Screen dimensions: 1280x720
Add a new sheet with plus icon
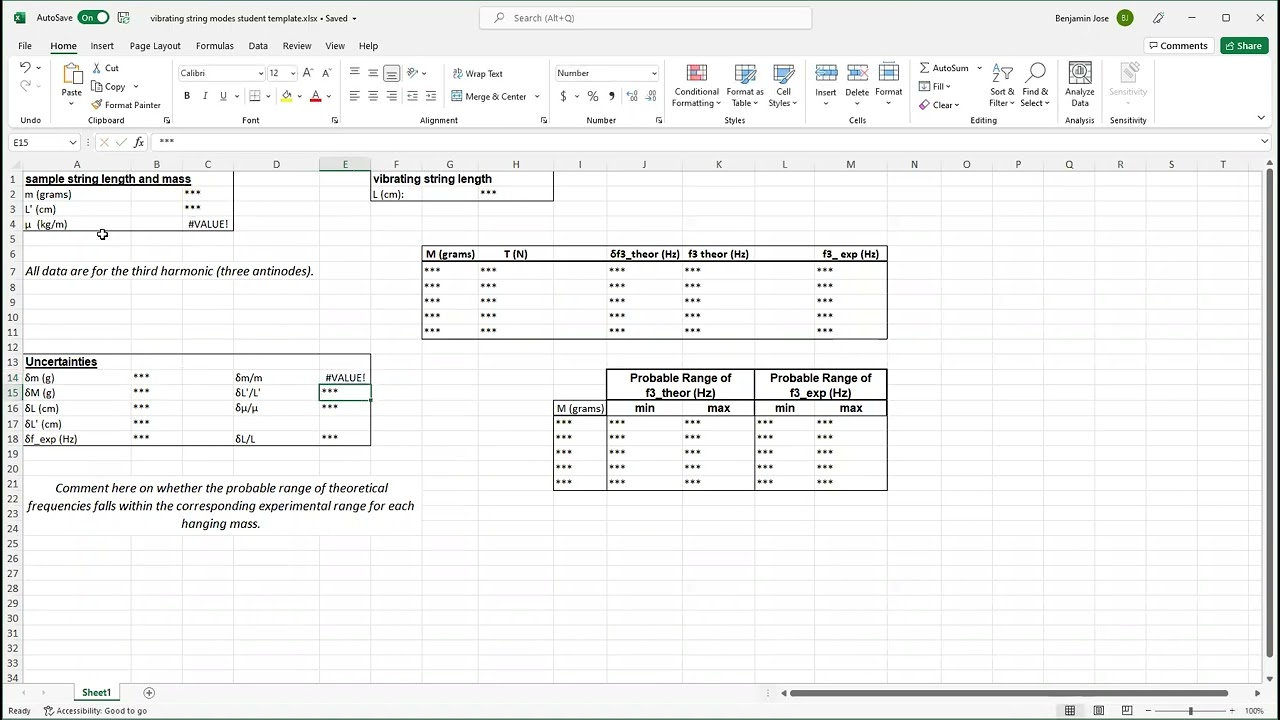pyautogui.click(x=149, y=693)
